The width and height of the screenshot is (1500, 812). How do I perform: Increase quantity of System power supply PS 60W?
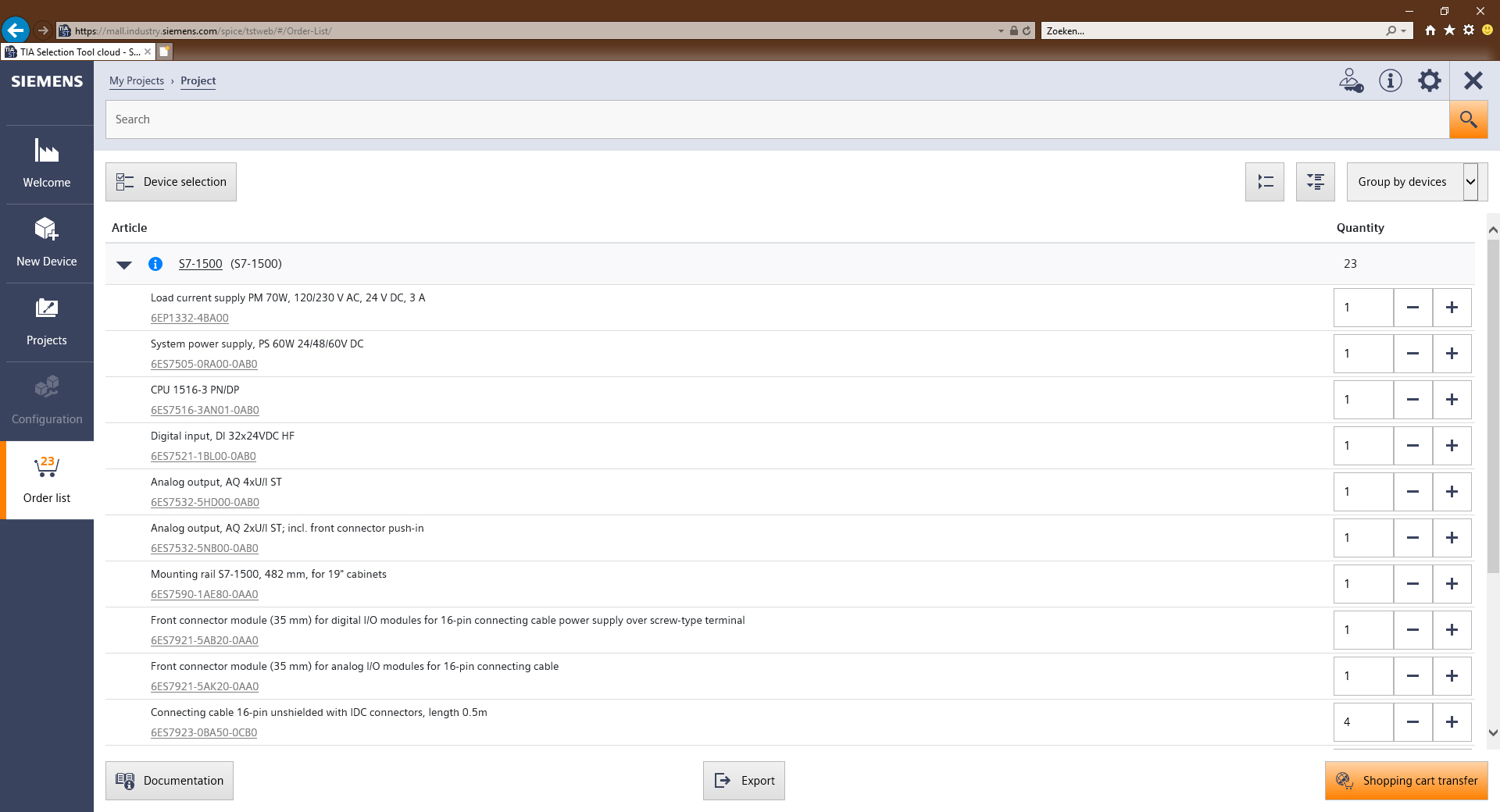click(x=1452, y=354)
